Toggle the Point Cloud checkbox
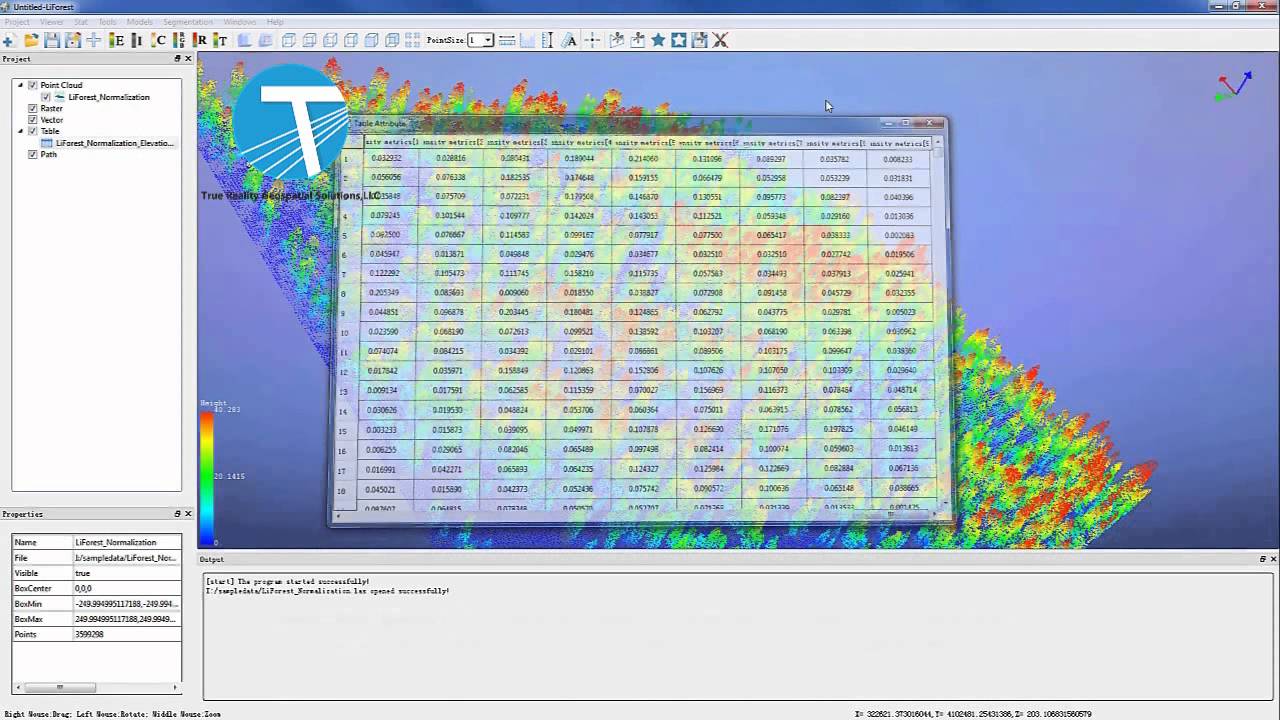1280x720 pixels. pyautogui.click(x=33, y=85)
